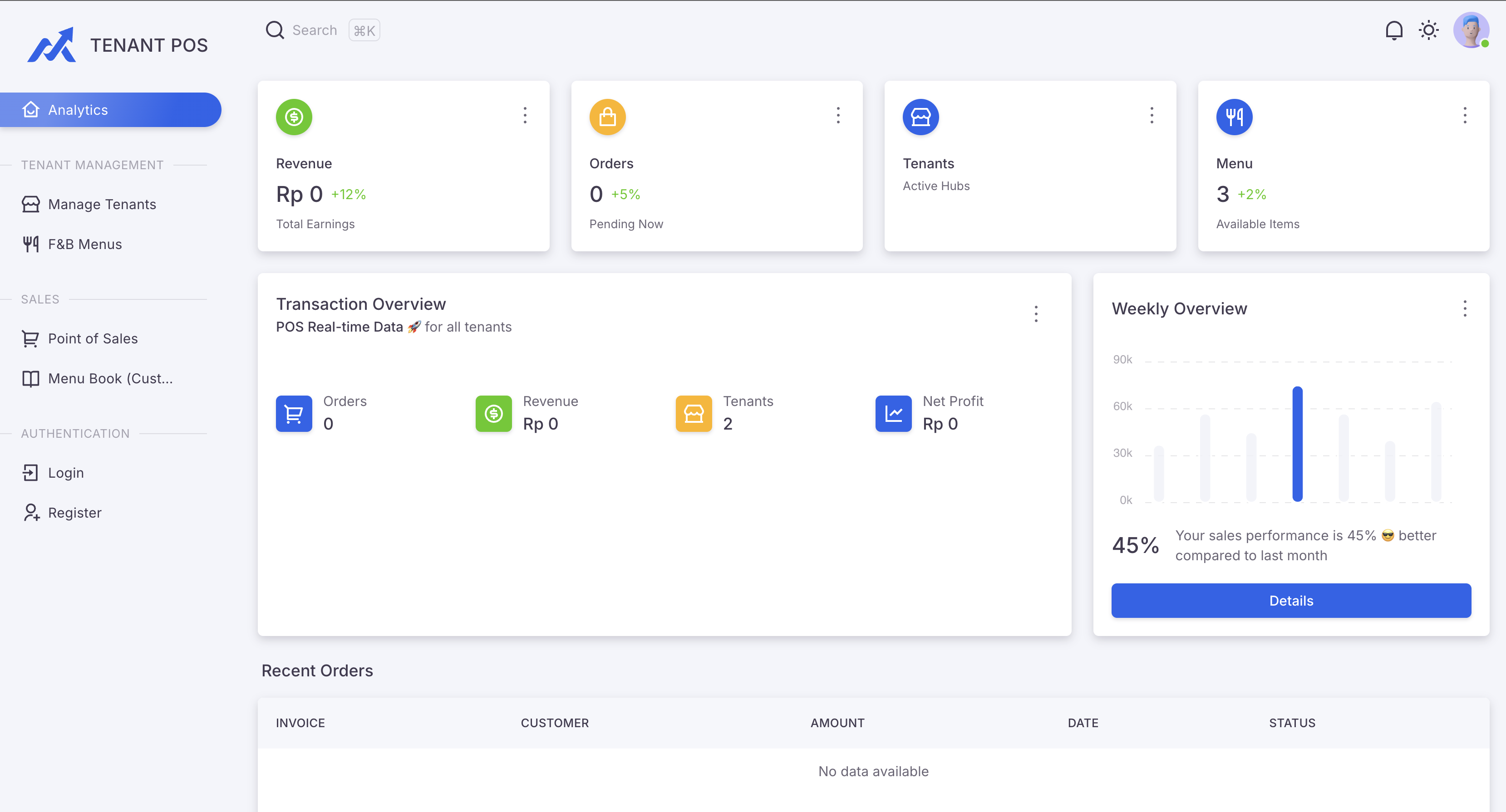The image size is (1506, 812).
Task: Open F&B Menus page
Action: (110, 244)
